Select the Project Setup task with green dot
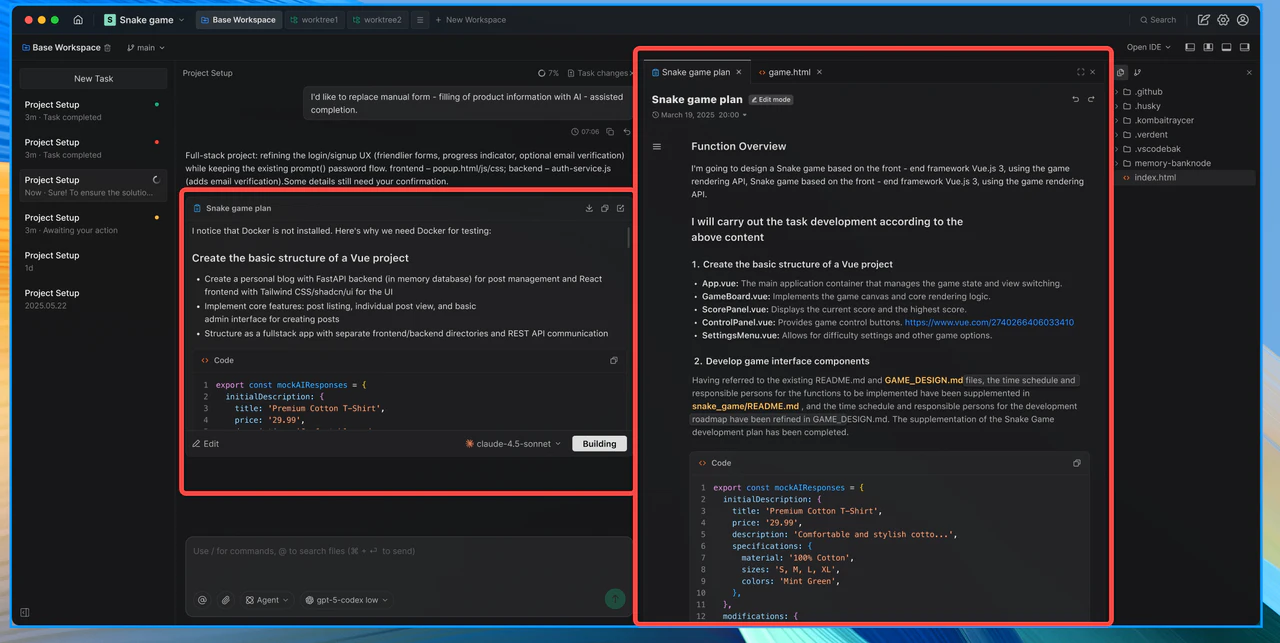This screenshot has width=1280, height=643. pos(93,110)
